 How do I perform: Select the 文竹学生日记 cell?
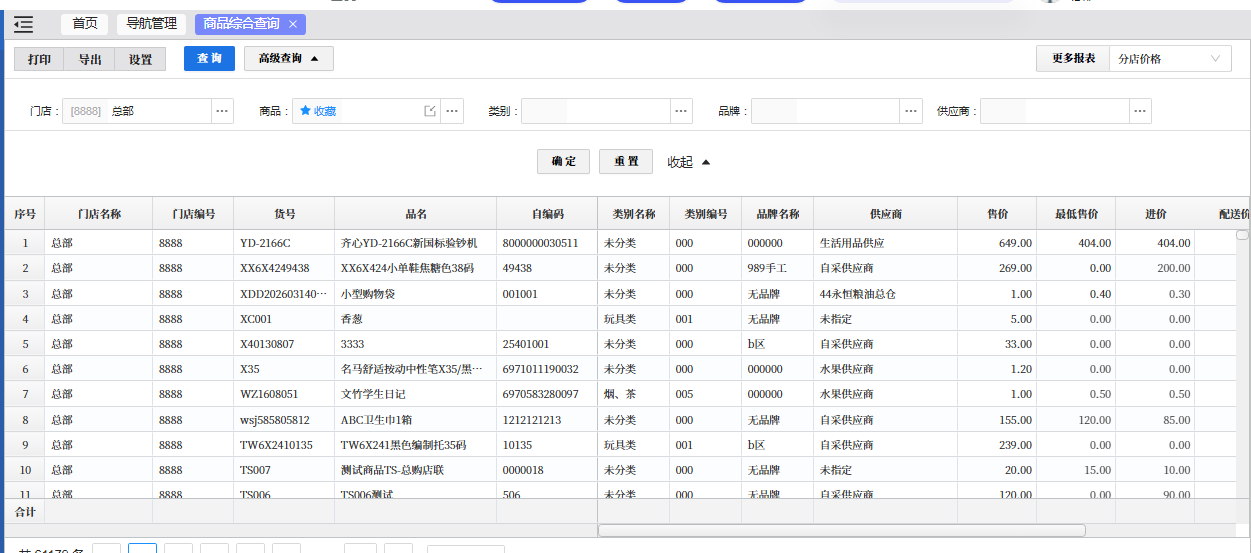416,394
